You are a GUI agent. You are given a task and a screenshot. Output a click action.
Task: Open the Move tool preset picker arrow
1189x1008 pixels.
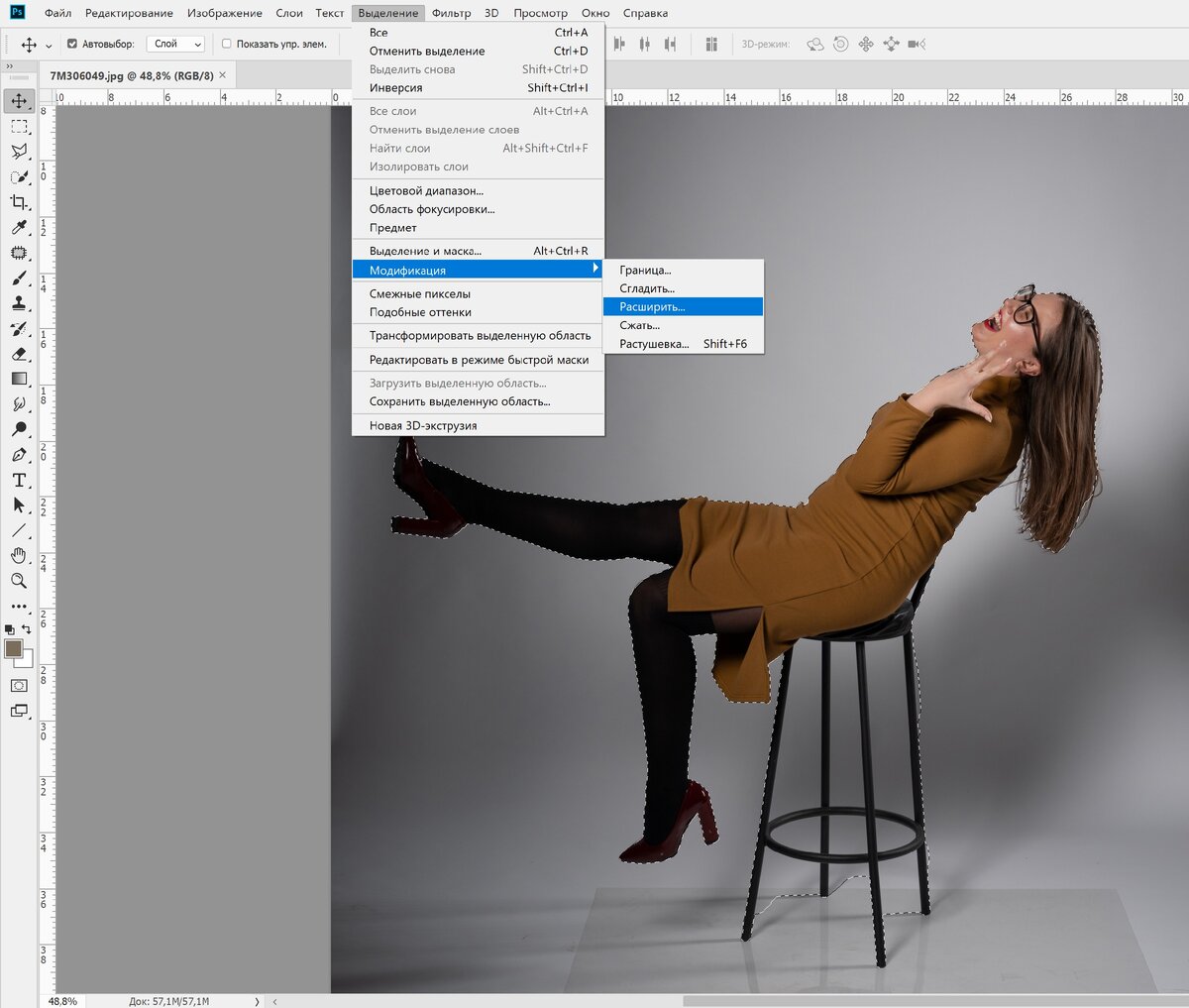coord(49,46)
